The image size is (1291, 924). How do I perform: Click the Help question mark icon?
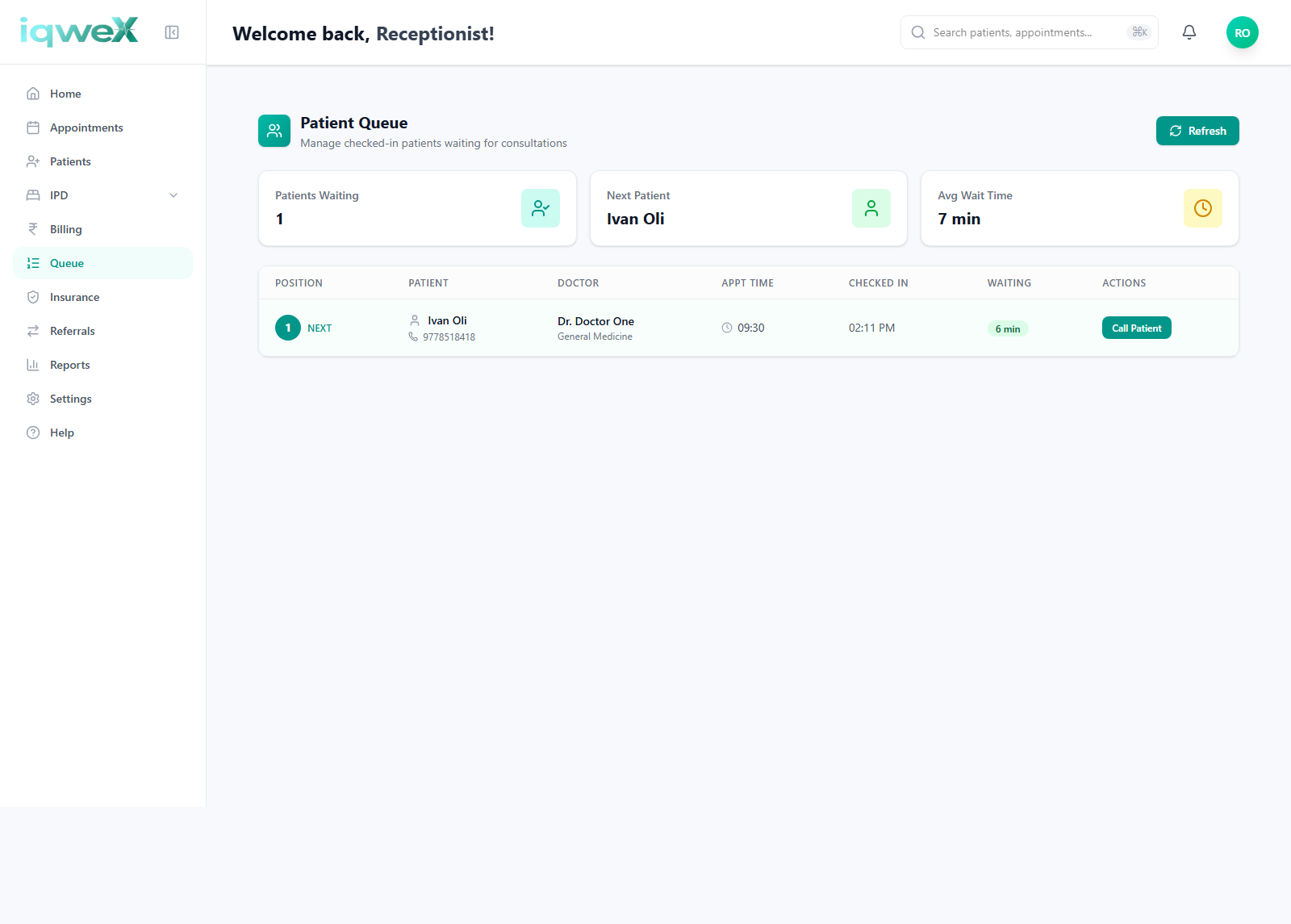(x=33, y=433)
